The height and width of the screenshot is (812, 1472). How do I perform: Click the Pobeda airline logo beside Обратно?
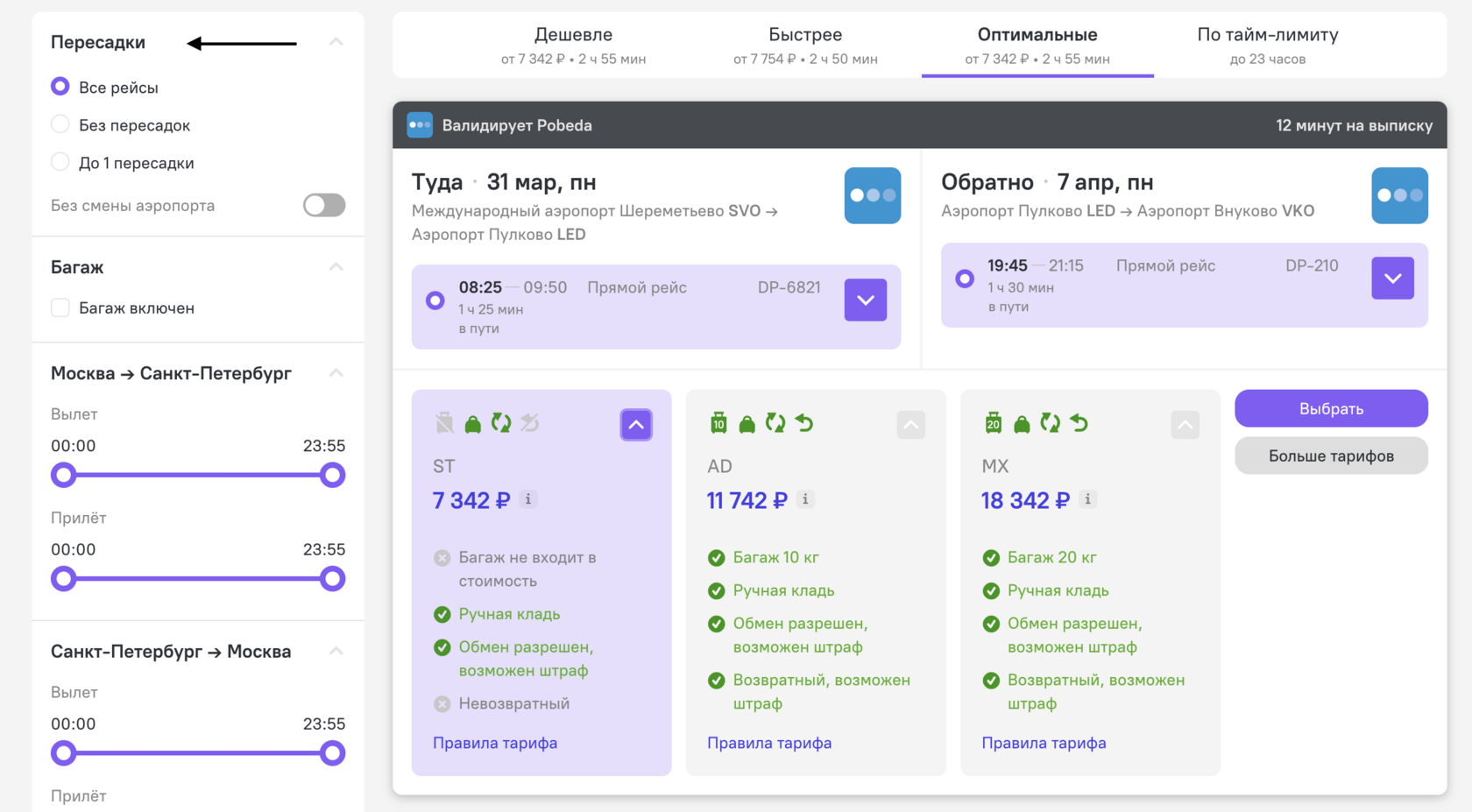pos(1399,195)
